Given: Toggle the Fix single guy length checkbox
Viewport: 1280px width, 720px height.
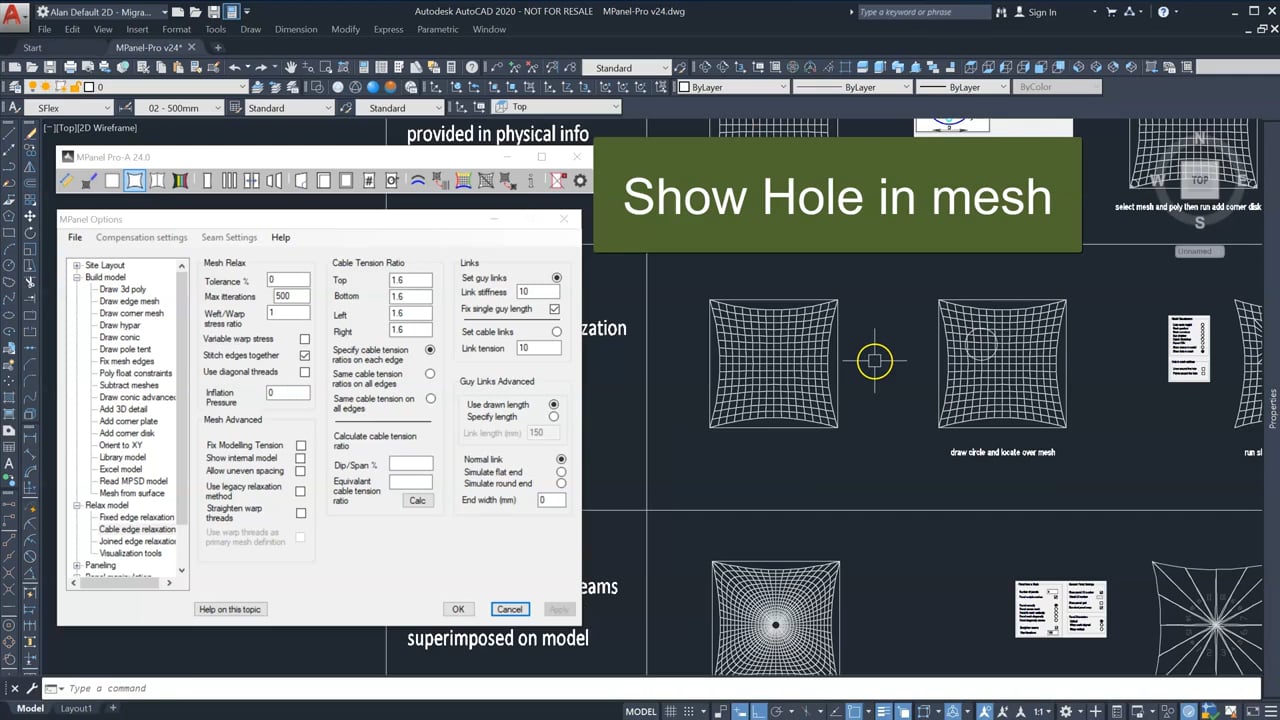Looking at the screenshot, I should coord(555,310).
